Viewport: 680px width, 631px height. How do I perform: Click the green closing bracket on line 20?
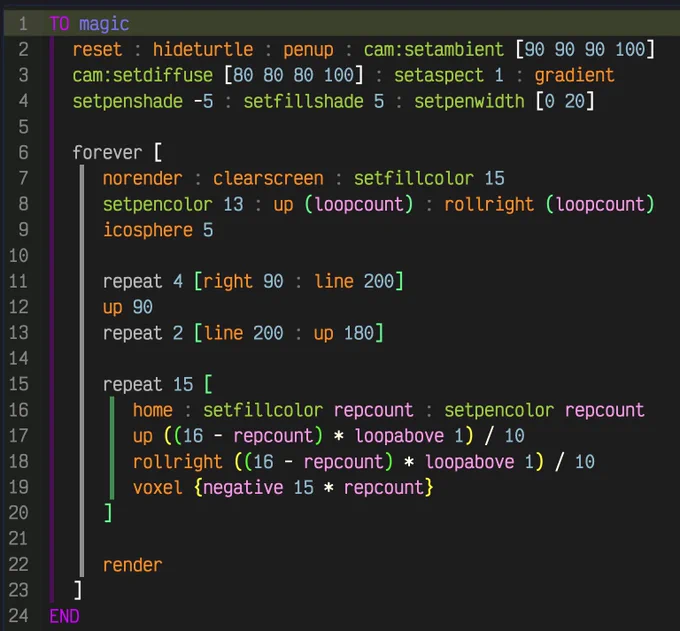(108, 513)
